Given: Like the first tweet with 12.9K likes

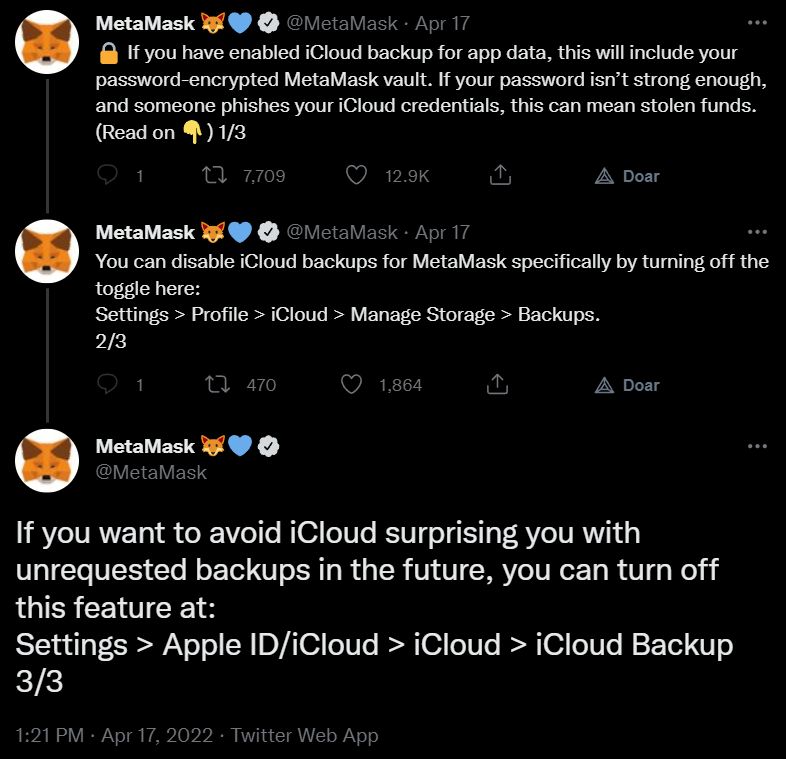Looking at the screenshot, I should coord(356,175).
